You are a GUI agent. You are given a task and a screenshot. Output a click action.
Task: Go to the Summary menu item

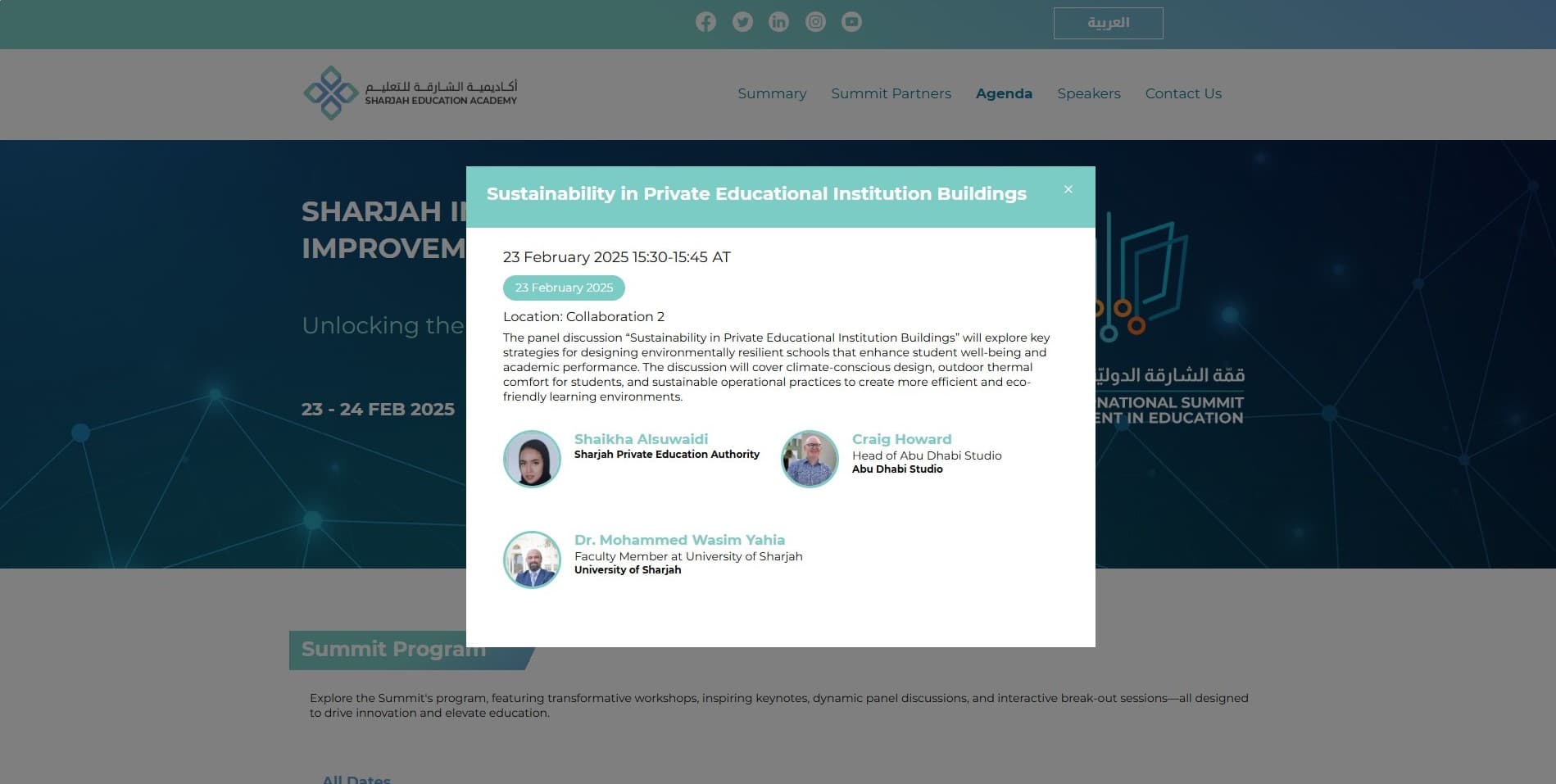click(x=772, y=93)
